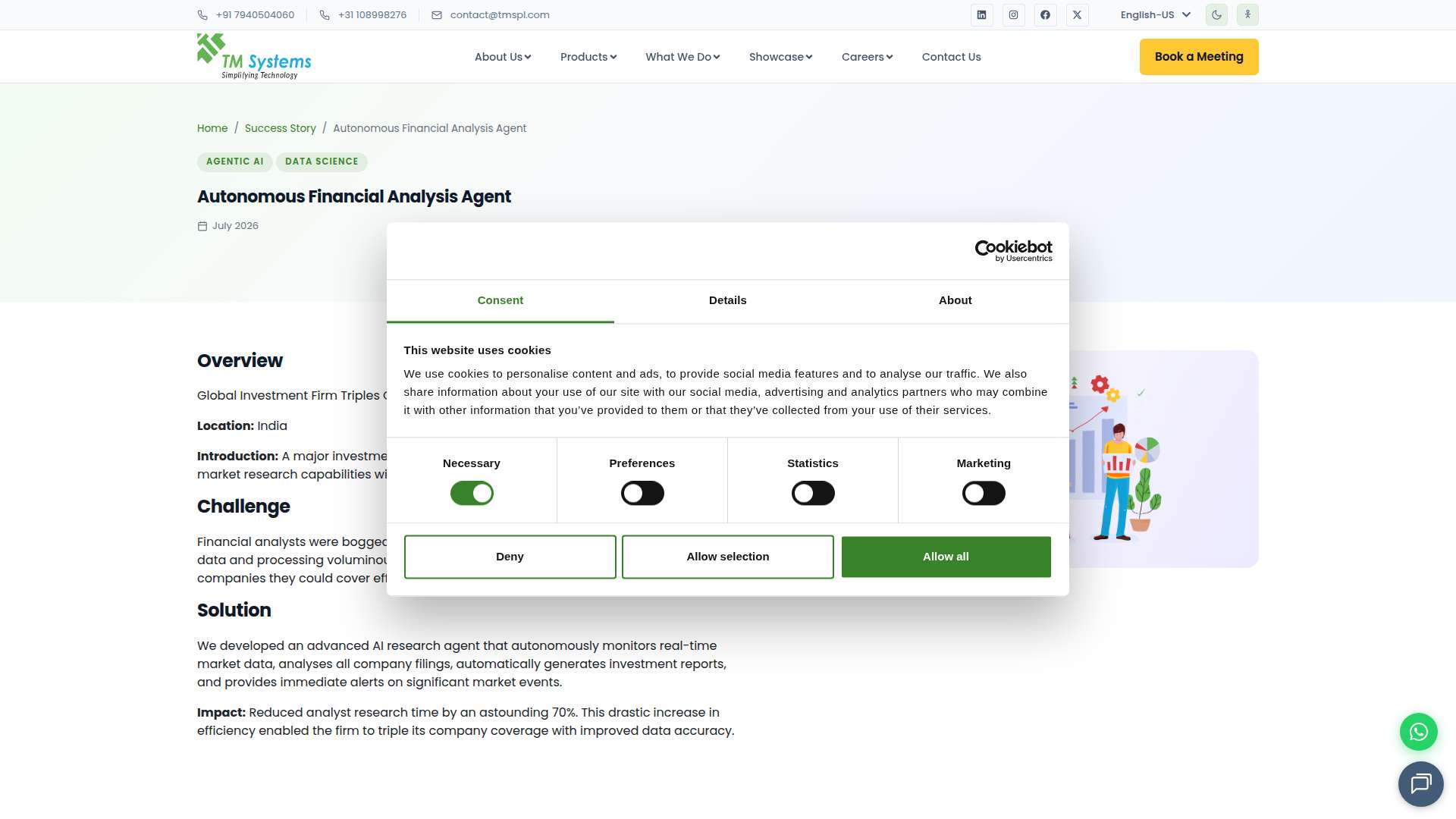Open the English-US language selector
The image size is (1456, 819).
(1155, 15)
